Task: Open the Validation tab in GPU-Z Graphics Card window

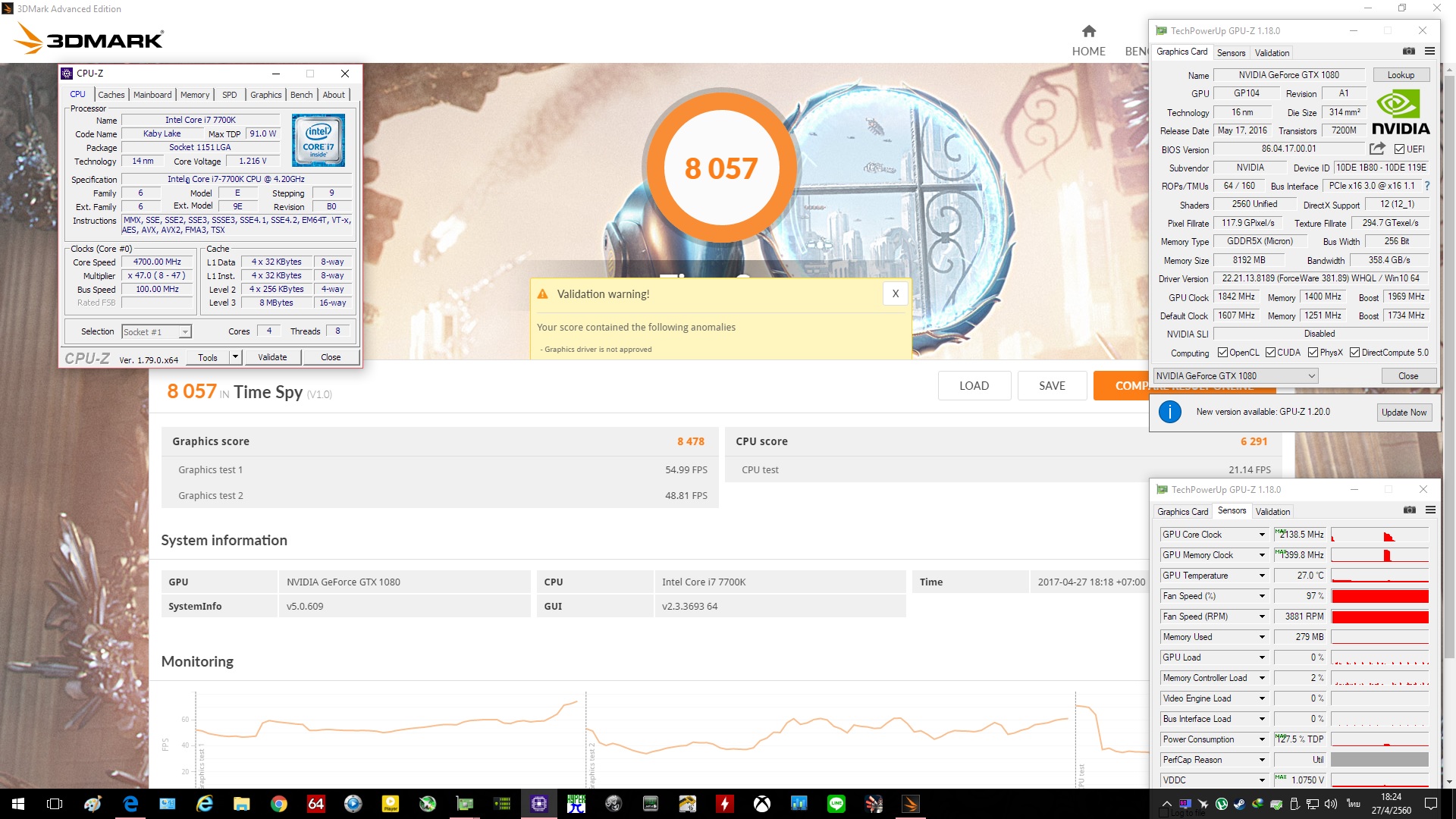Action: (1271, 52)
